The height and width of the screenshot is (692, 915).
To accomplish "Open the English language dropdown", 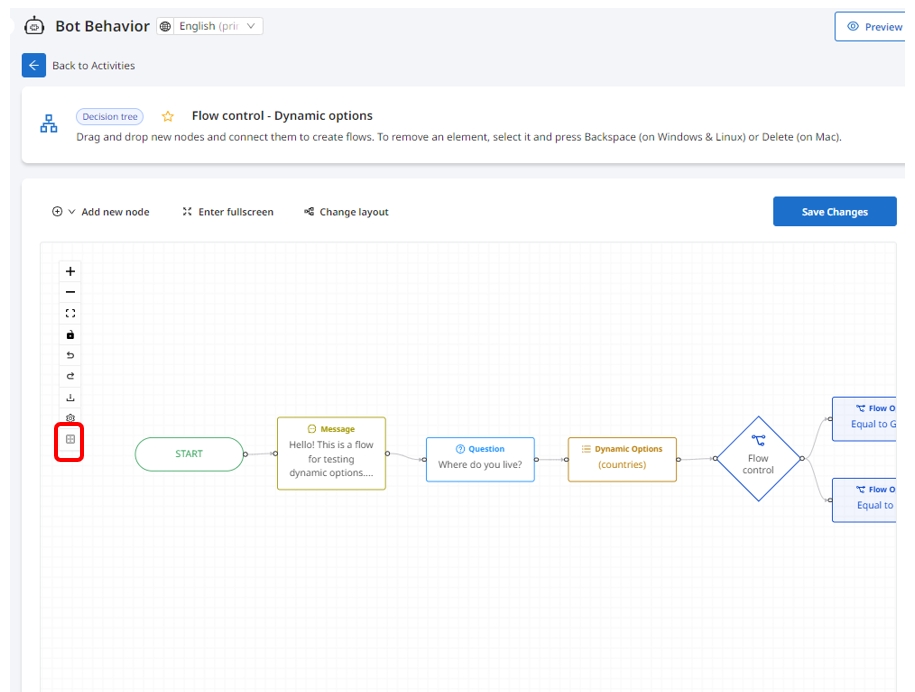I will [x=210, y=26].
